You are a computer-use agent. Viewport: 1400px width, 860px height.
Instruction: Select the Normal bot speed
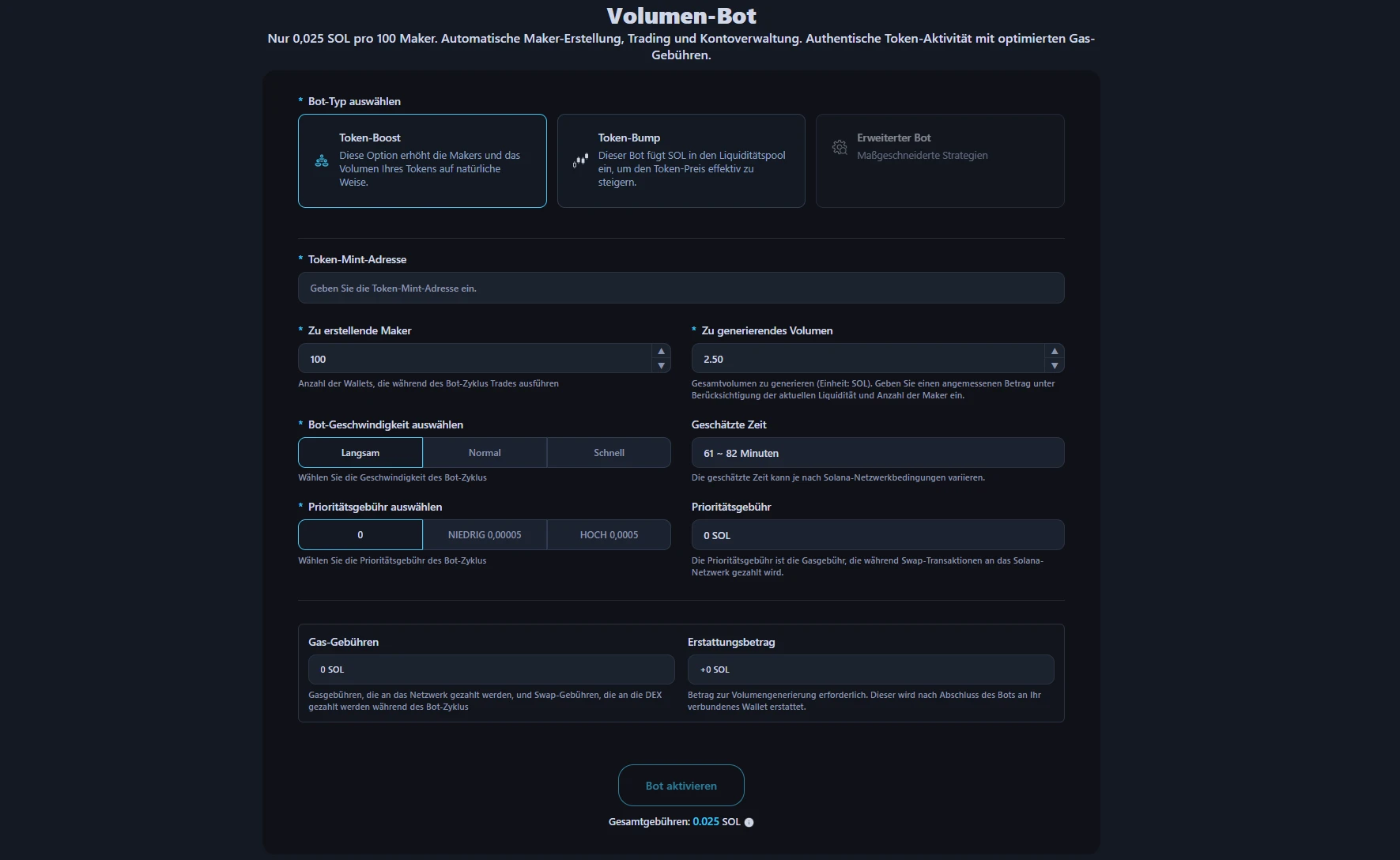485,453
